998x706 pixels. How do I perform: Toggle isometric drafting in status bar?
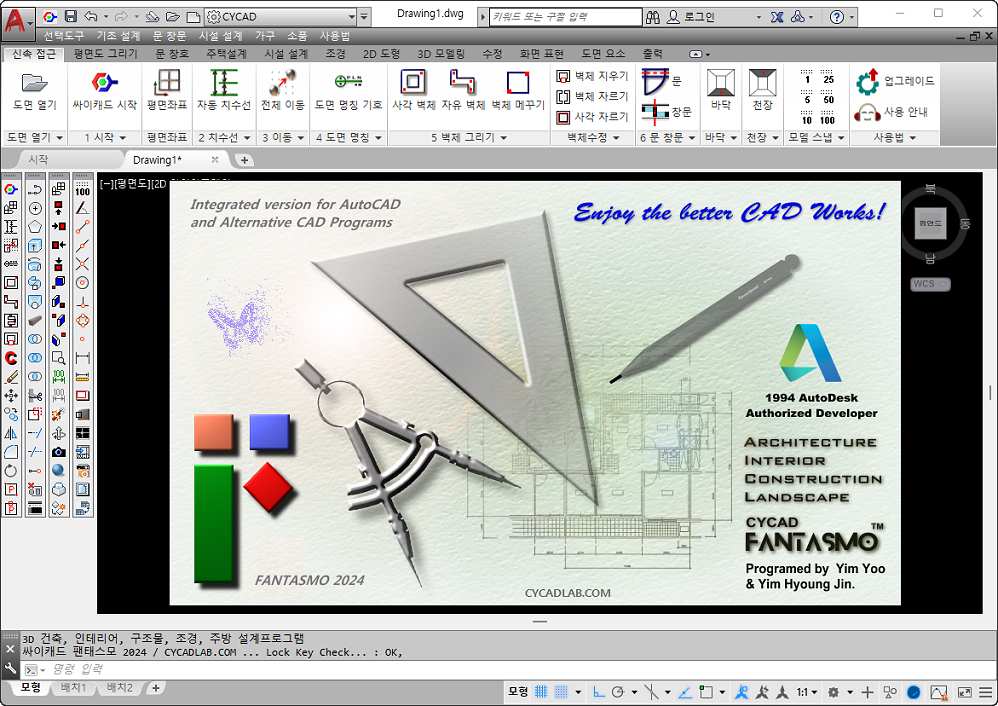(x=651, y=692)
